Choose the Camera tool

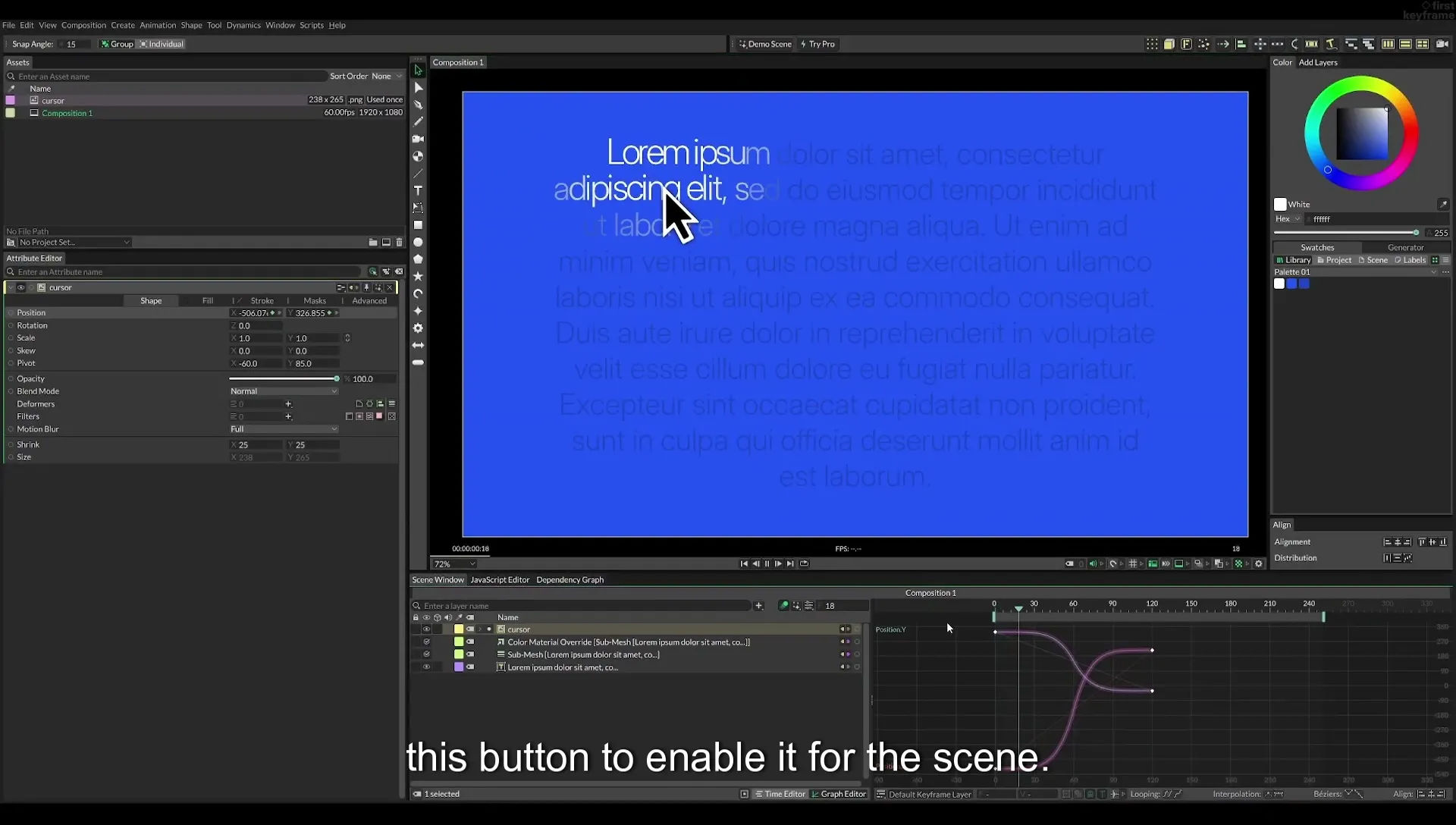(x=418, y=139)
